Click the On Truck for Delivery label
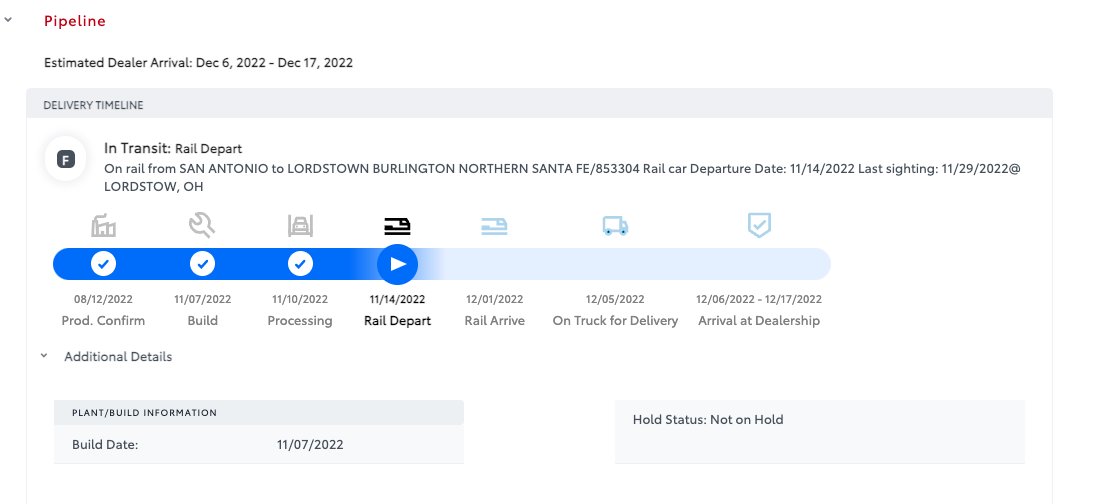The width and height of the screenshot is (1093, 504). tap(616, 321)
